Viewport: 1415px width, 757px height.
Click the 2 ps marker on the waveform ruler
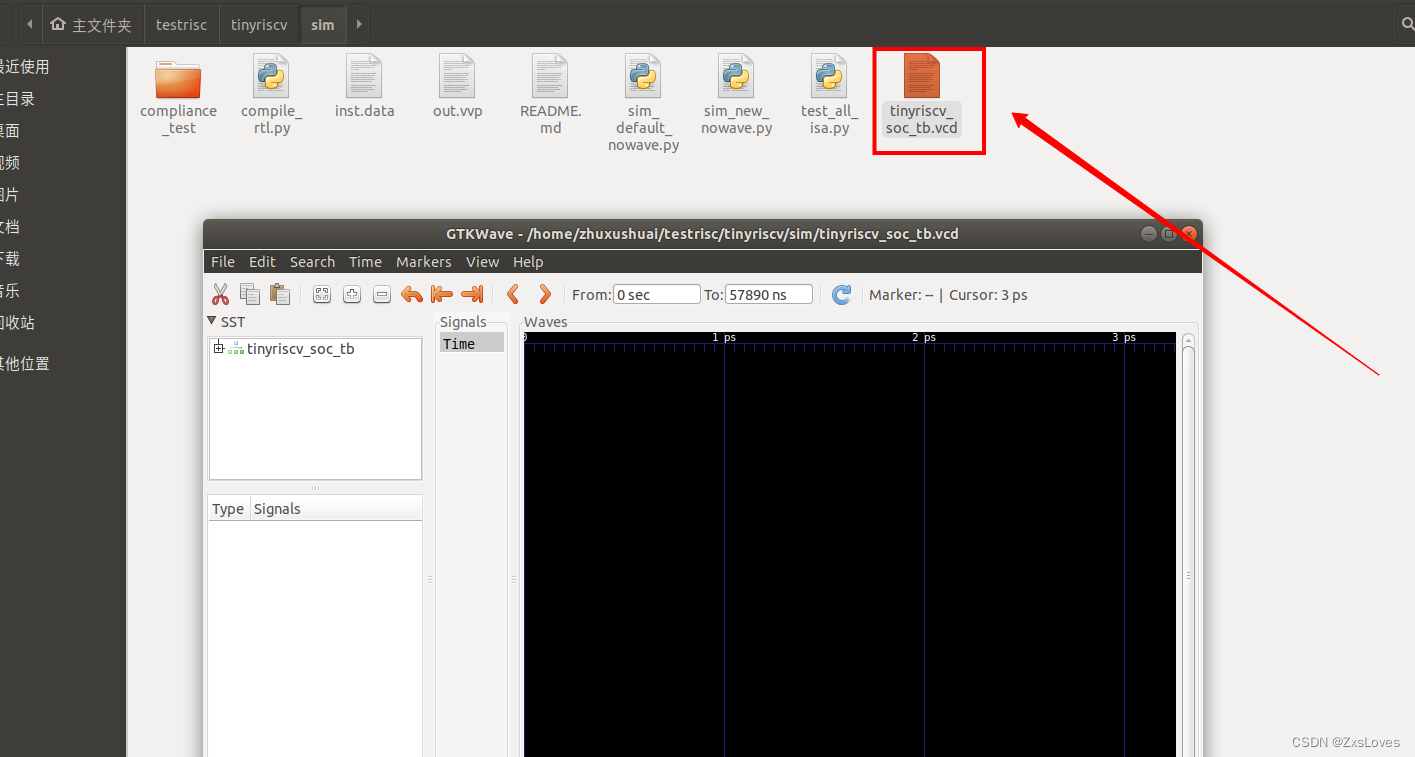pos(924,338)
